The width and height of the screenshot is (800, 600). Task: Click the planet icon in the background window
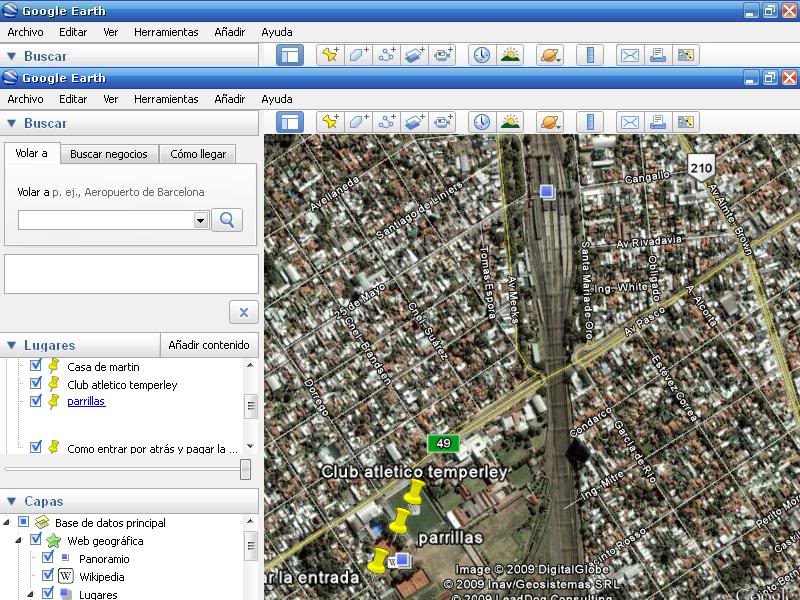(550, 55)
